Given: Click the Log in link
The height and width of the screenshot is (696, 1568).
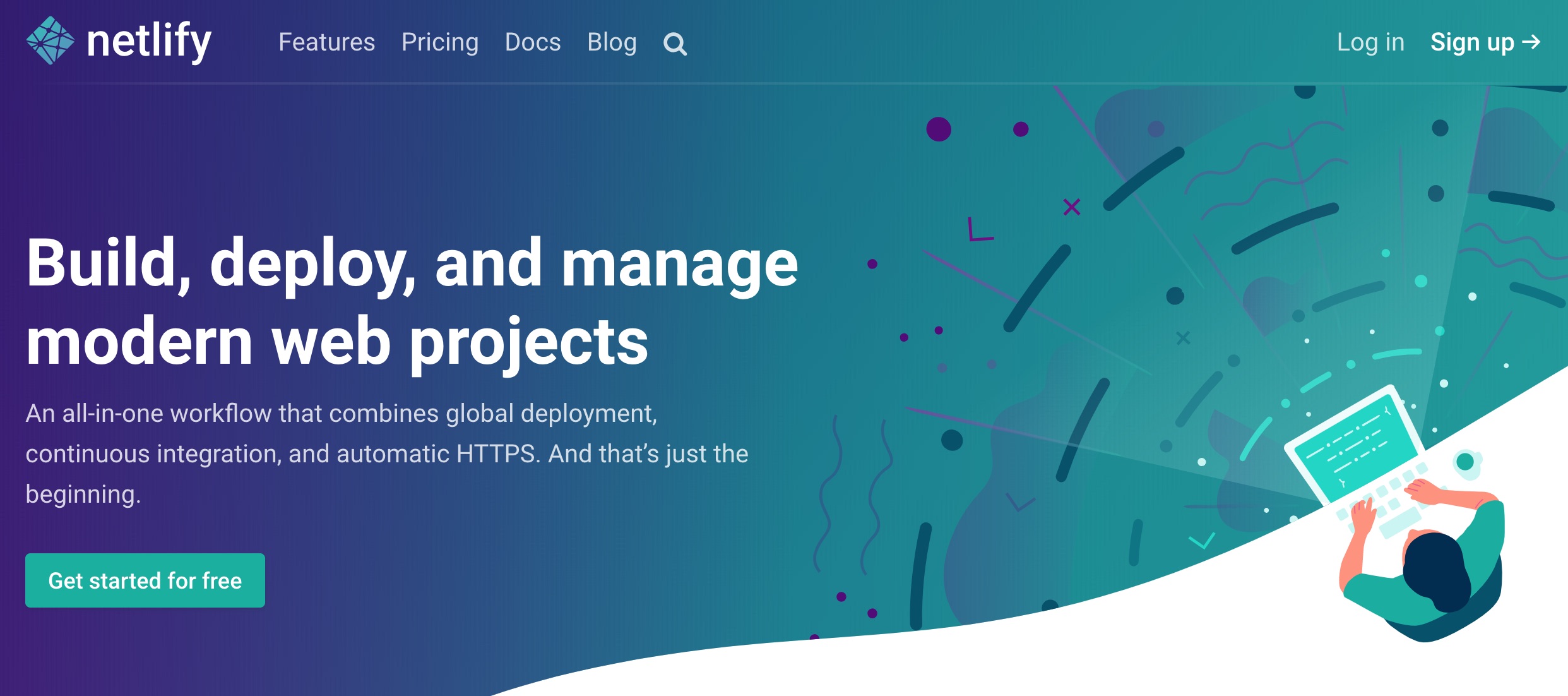Looking at the screenshot, I should click(1370, 42).
